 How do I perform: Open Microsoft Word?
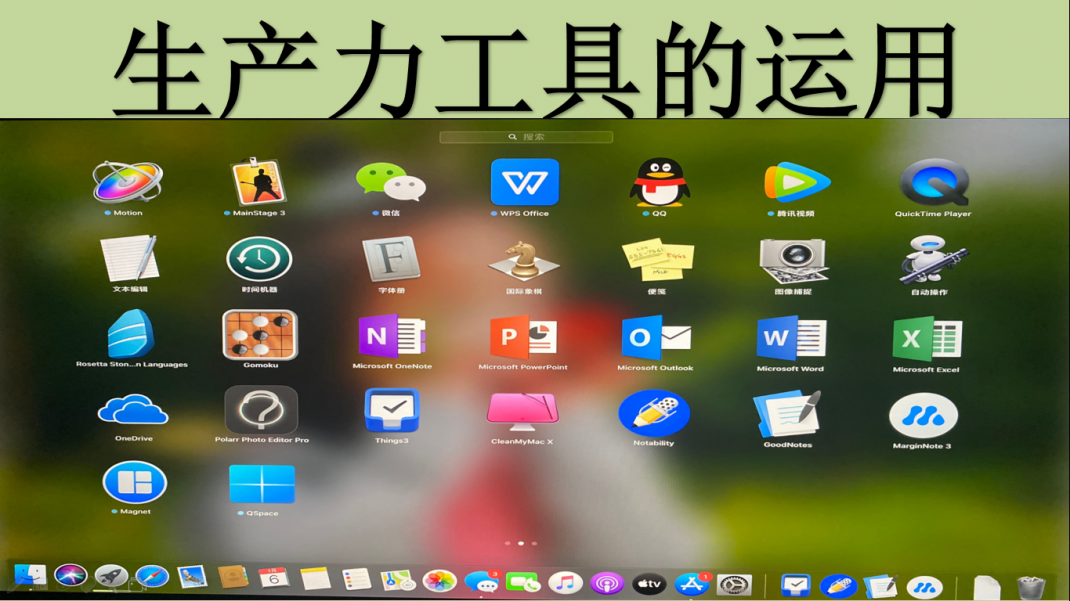click(x=791, y=339)
